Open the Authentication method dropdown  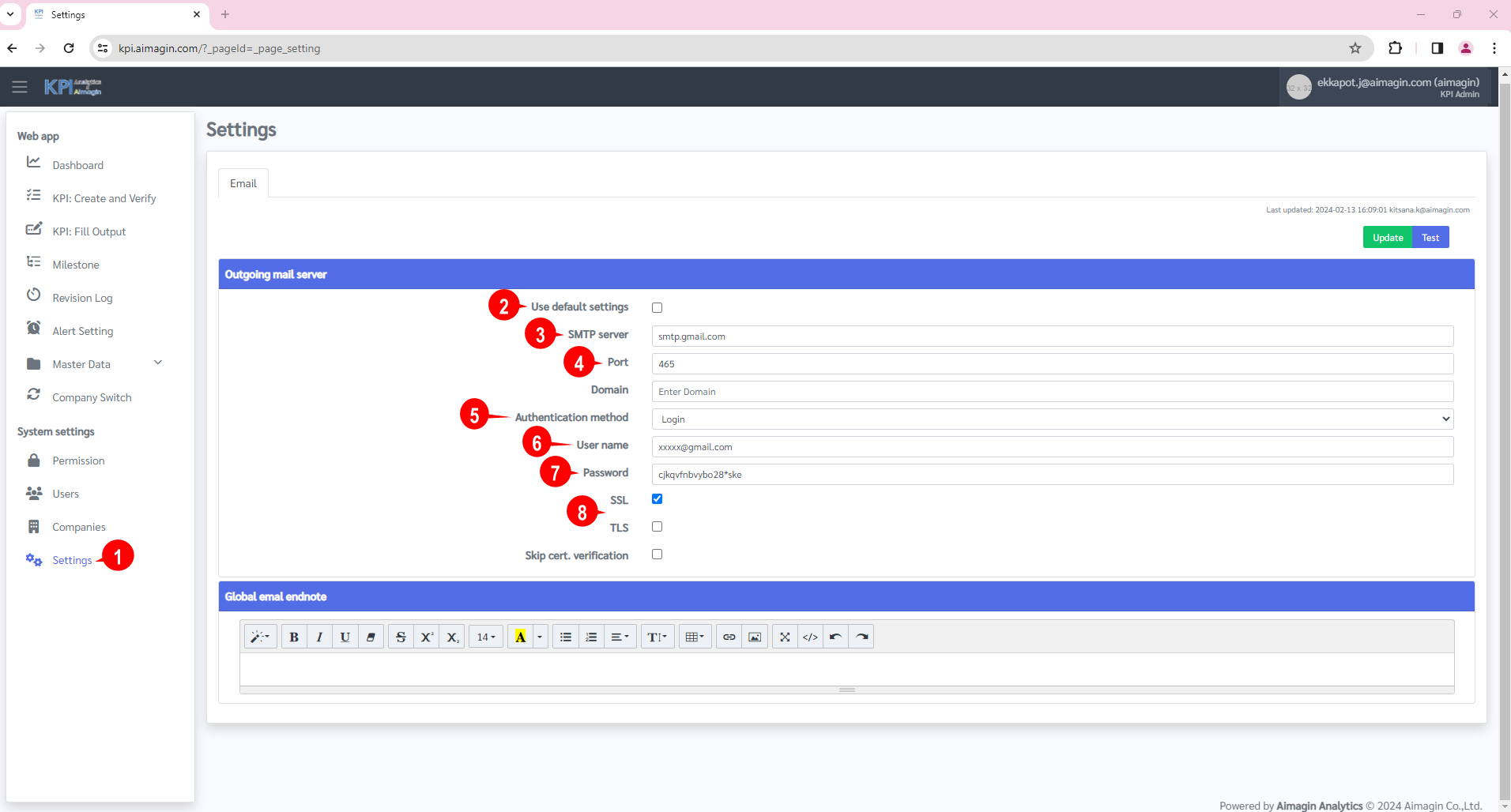click(x=1052, y=419)
